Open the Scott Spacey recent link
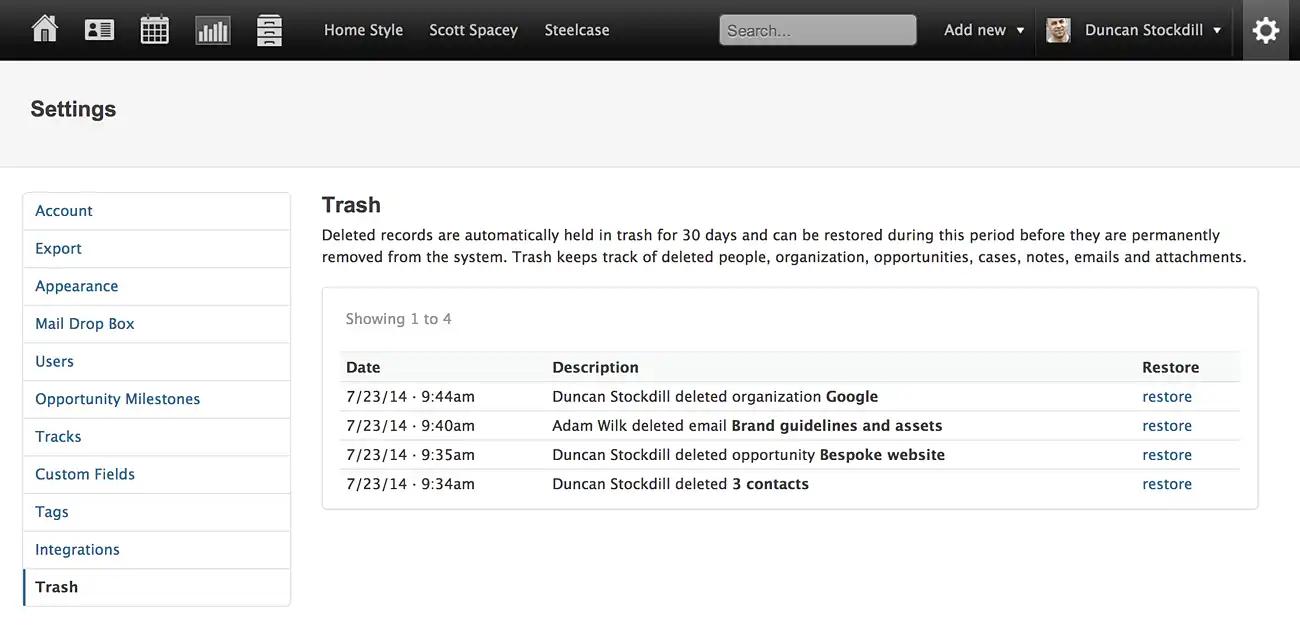The height and width of the screenshot is (630, 1300). (x=474, y=30)
